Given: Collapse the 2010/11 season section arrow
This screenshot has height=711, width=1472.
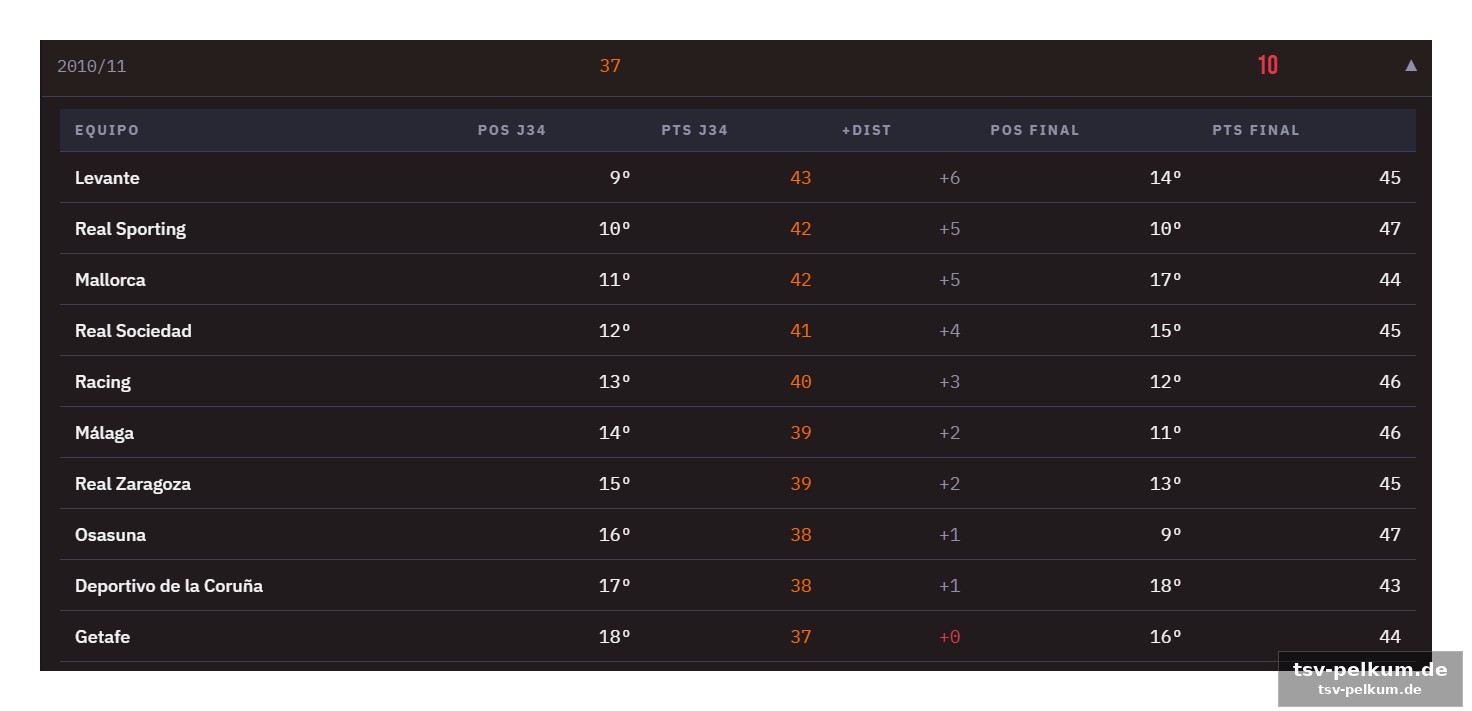Looking at the screenshot, I should coord(1411,66).
